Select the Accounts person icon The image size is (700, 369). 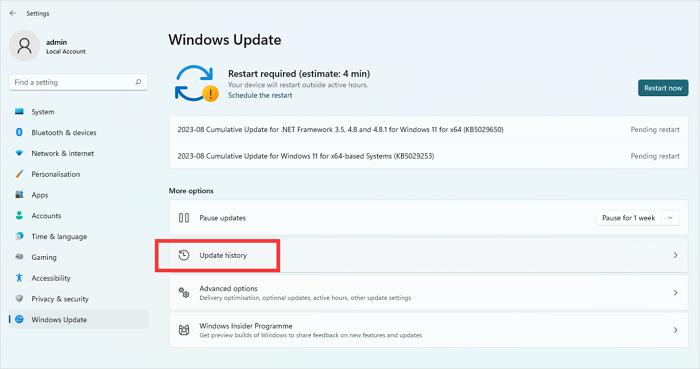19,216
